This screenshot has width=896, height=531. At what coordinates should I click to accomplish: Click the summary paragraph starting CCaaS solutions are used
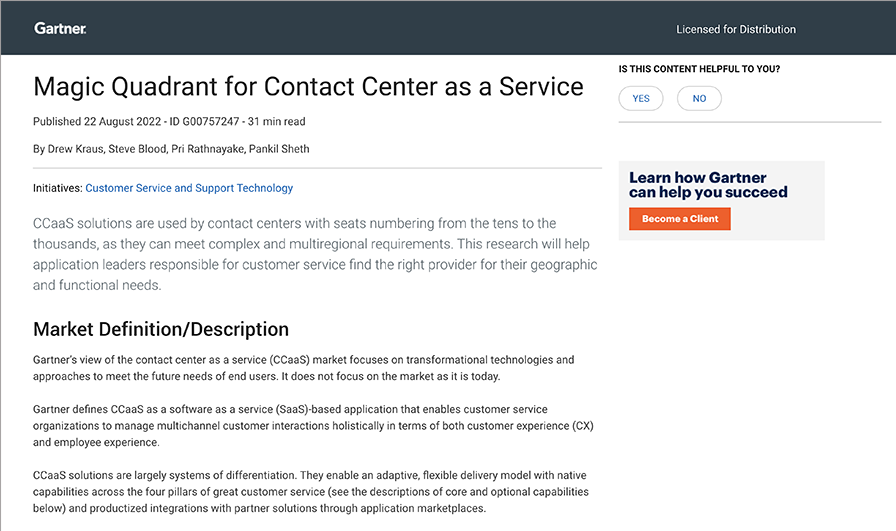coord(315,254)
